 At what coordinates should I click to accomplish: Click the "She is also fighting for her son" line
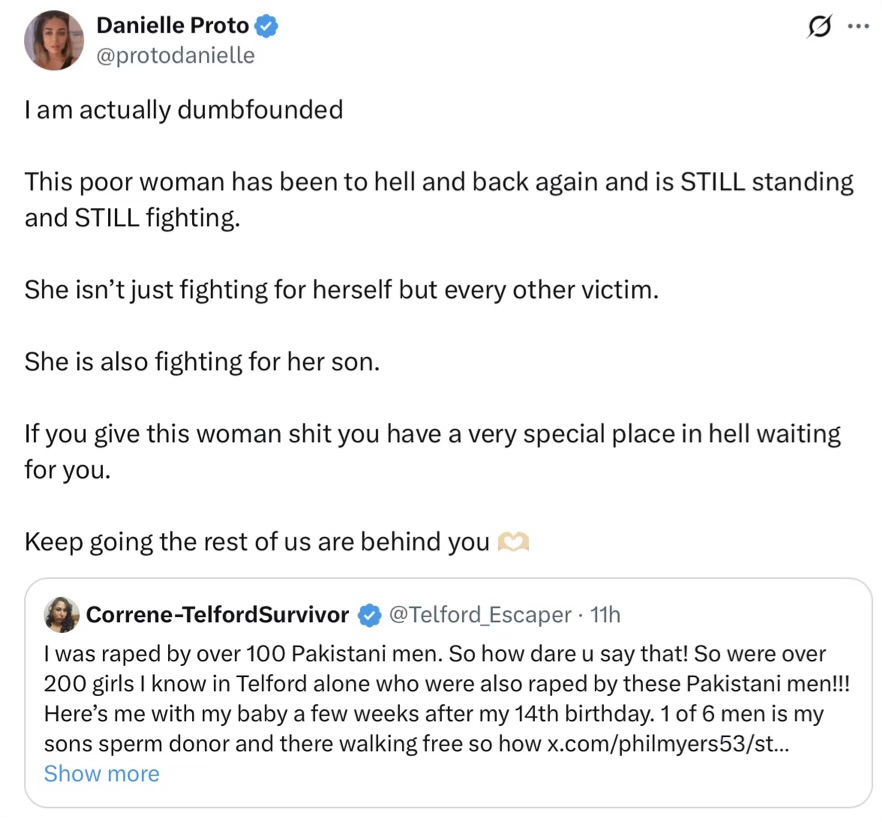(202, 362)
